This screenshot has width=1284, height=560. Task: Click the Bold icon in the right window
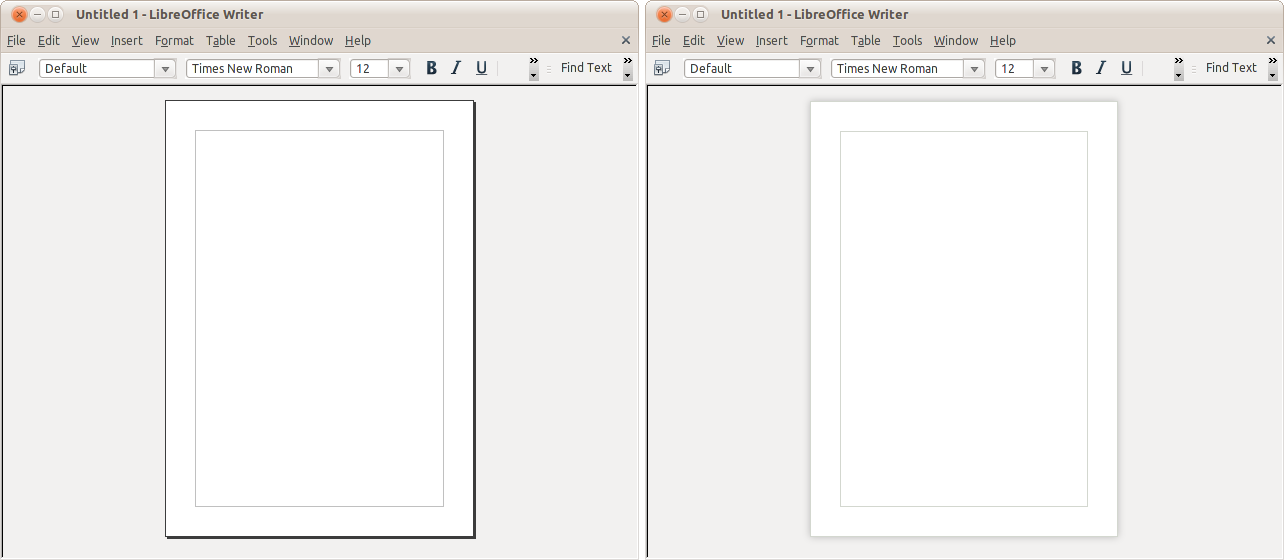pyautogui.click(x=1076, y=68)
